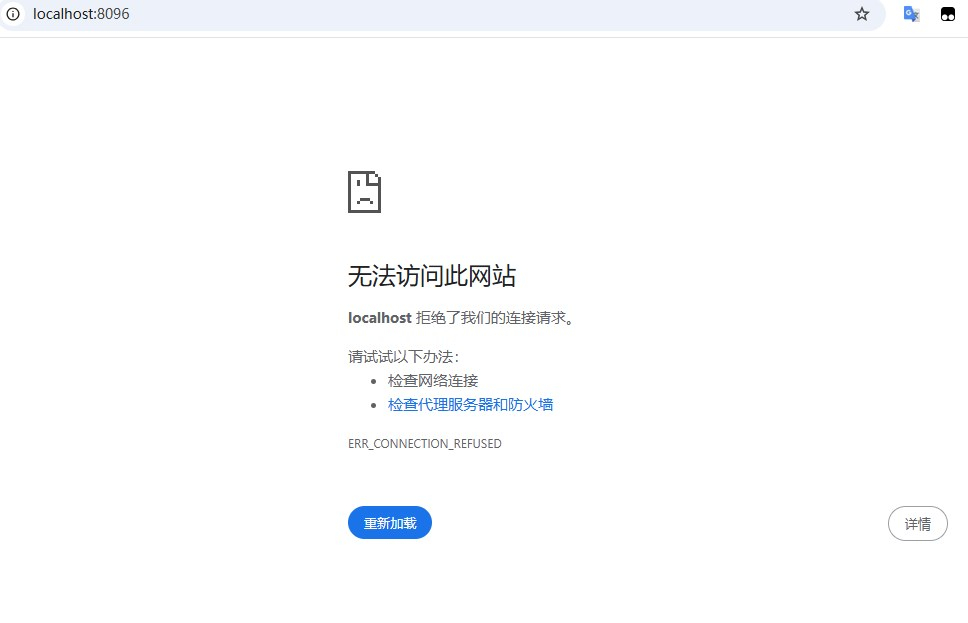Click the ERR_CONNECTION_REFUSED error code text
The width and height of the screenshot is (968, 623).
(x=425, y=443)
